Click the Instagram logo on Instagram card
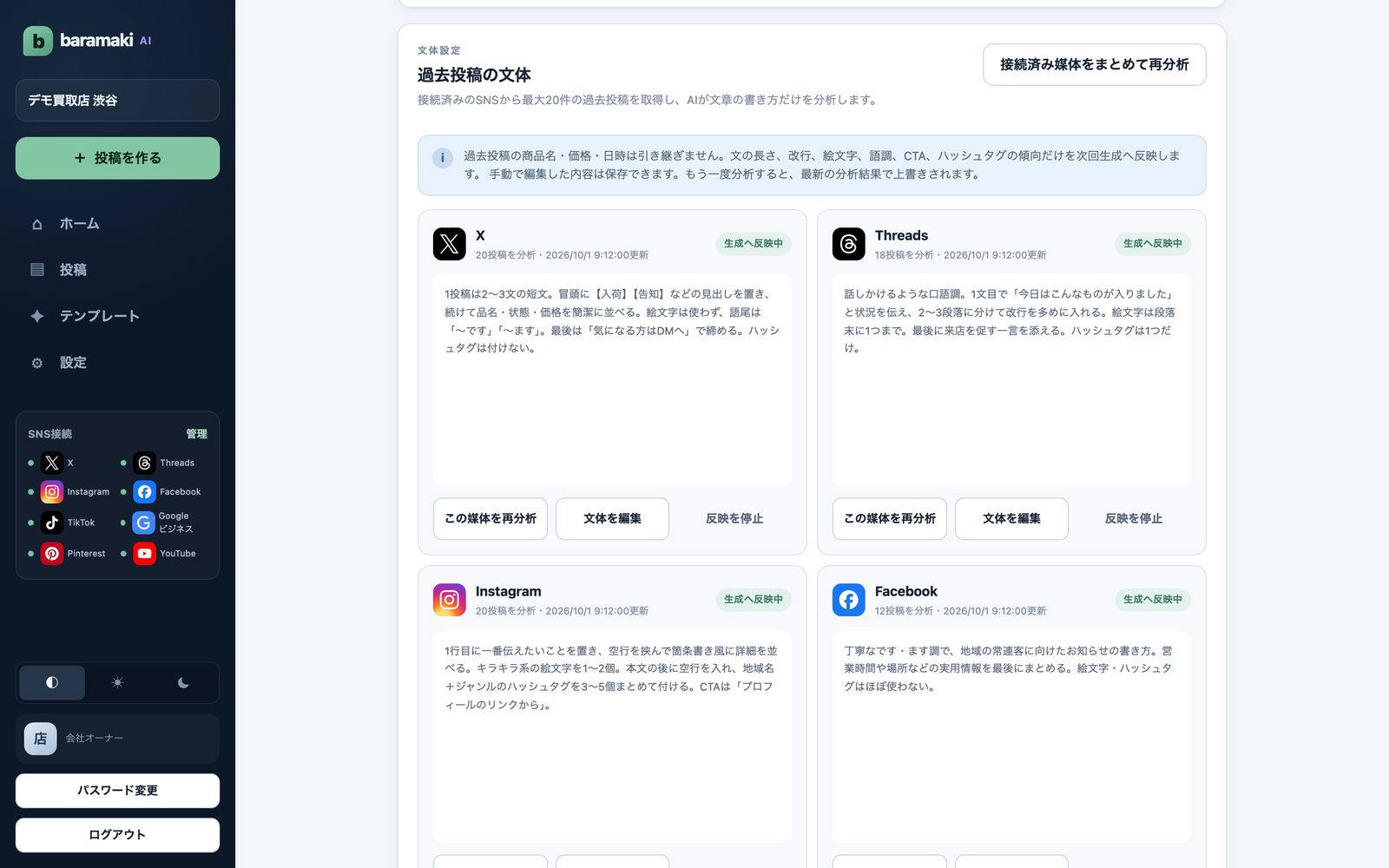 (450, 600)
